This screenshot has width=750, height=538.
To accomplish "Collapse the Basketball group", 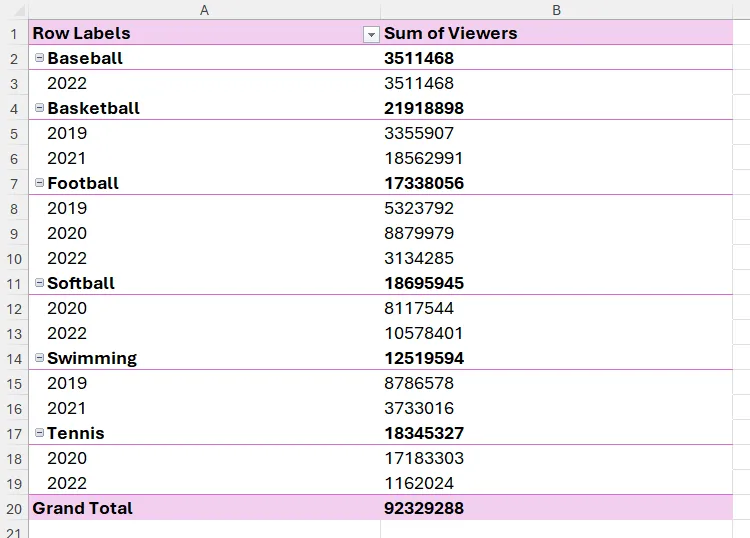I will (39, 108).
